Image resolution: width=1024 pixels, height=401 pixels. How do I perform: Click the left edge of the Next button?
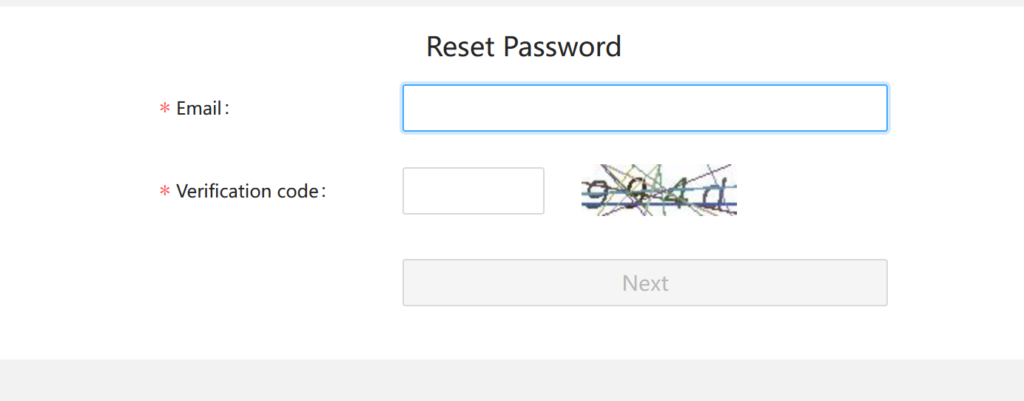(x=412, y=283)
